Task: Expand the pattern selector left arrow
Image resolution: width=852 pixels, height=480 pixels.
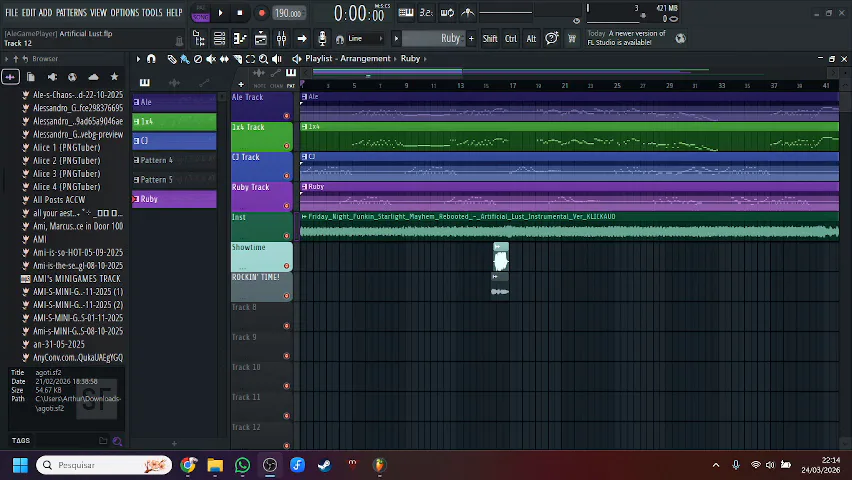Action: (396, 39)
